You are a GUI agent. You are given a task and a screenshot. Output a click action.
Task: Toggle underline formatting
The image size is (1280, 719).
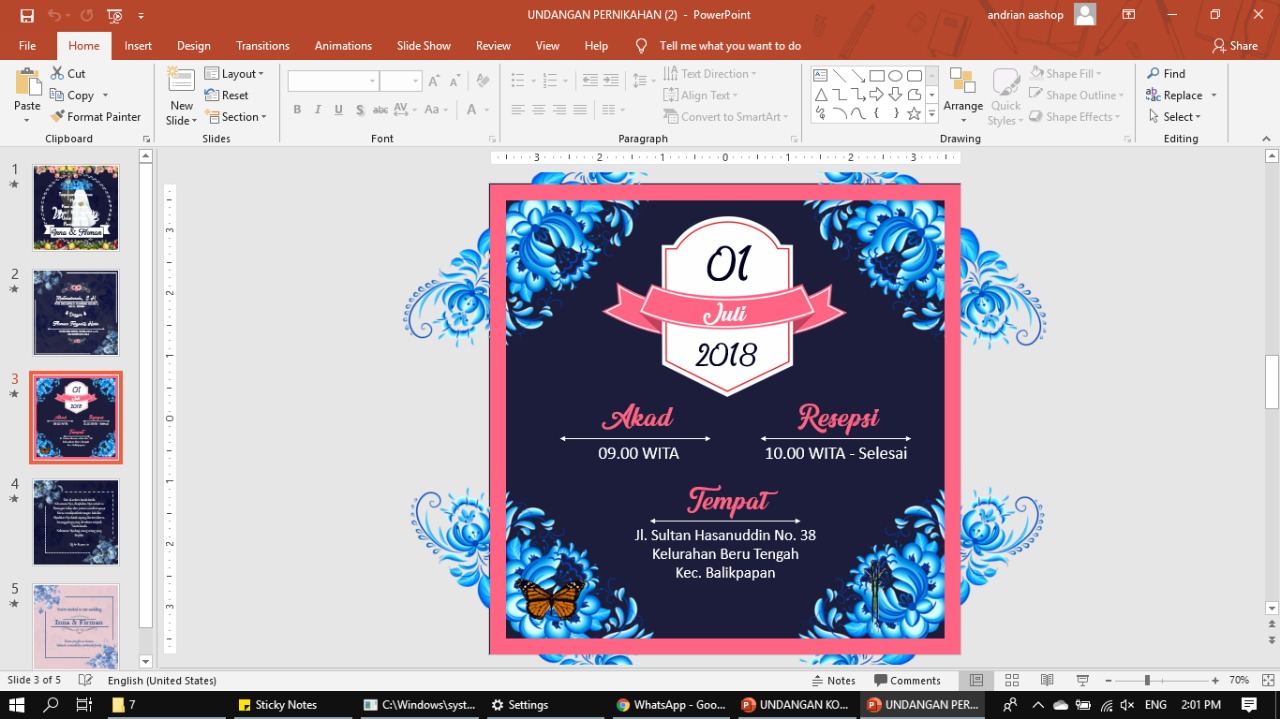pyautogui.click(x=337, y=109)
